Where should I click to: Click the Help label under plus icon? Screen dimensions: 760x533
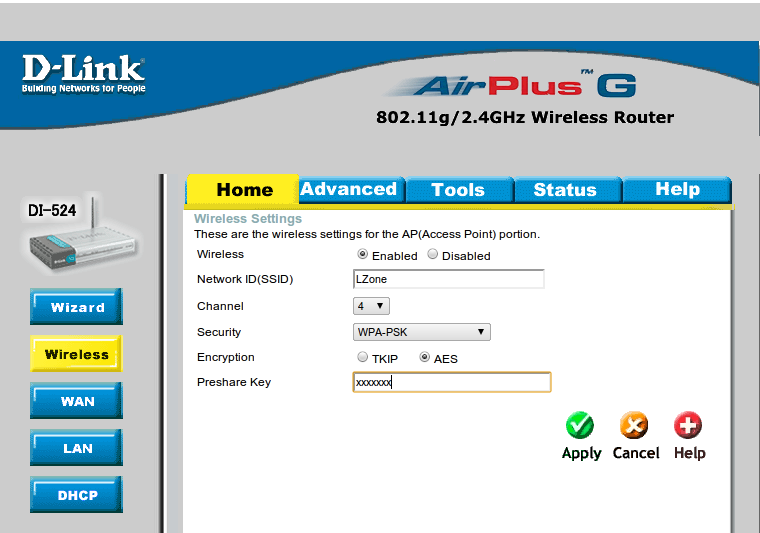[689, 453]
